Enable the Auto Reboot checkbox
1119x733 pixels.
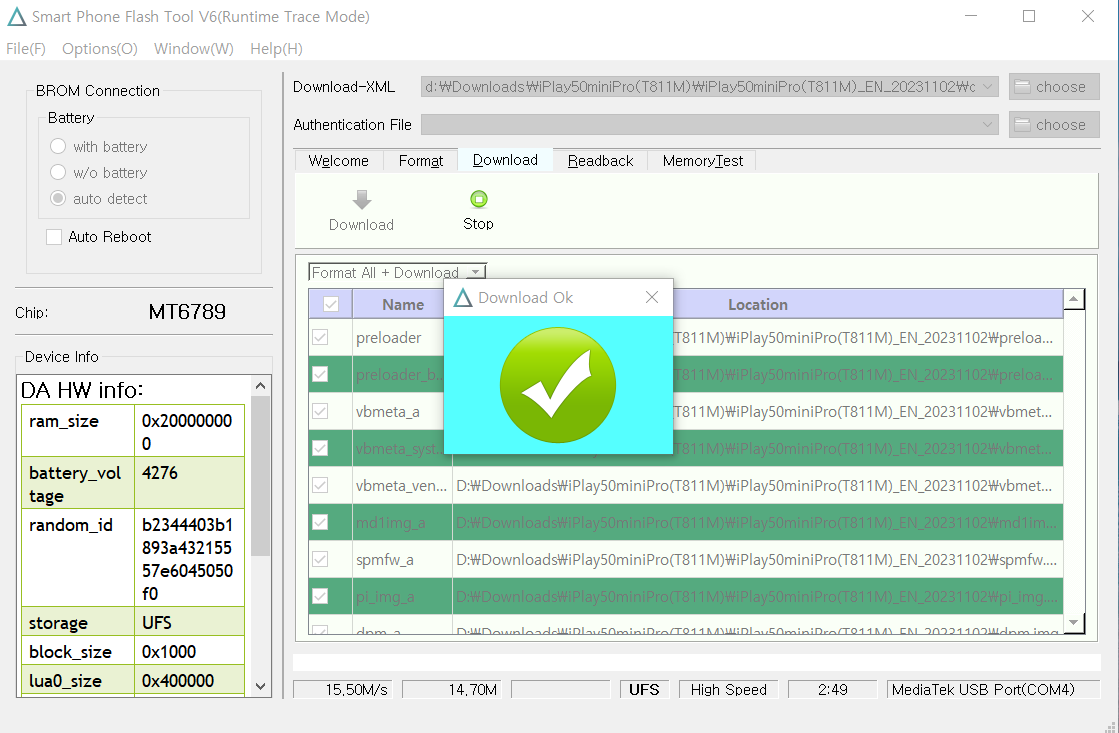(x=54, y=237)
